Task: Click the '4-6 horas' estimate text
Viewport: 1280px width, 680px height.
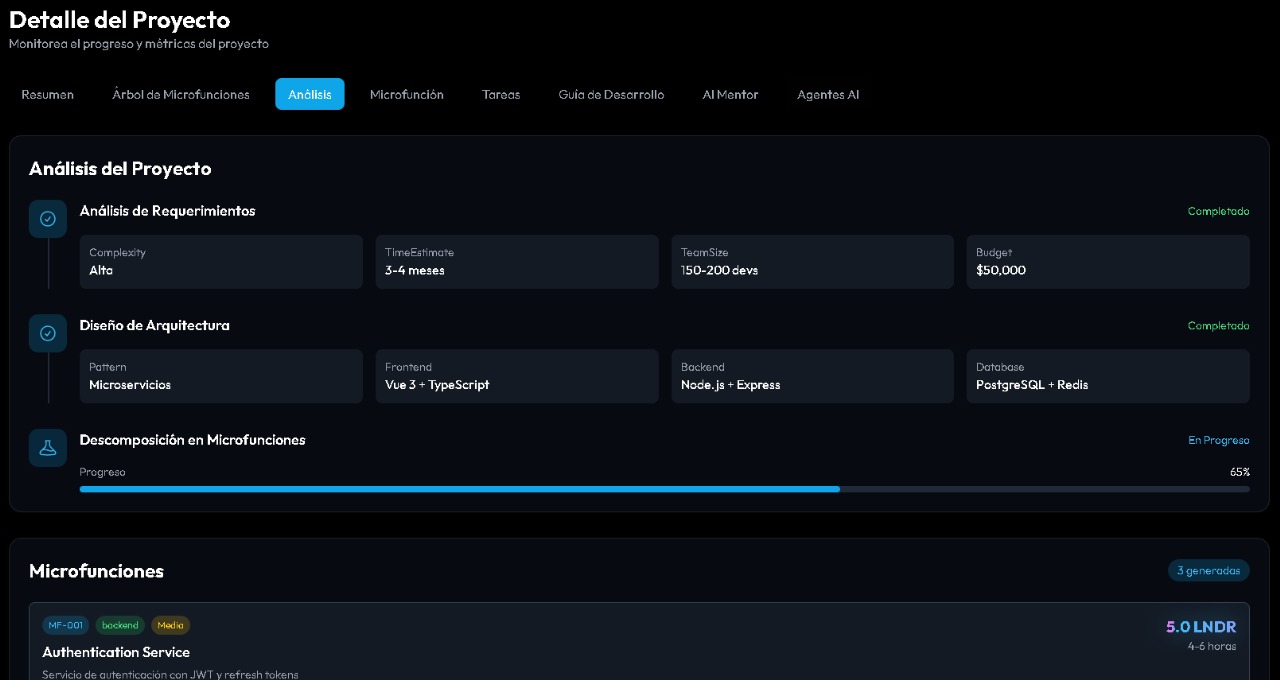Action: pos(1212,646)
